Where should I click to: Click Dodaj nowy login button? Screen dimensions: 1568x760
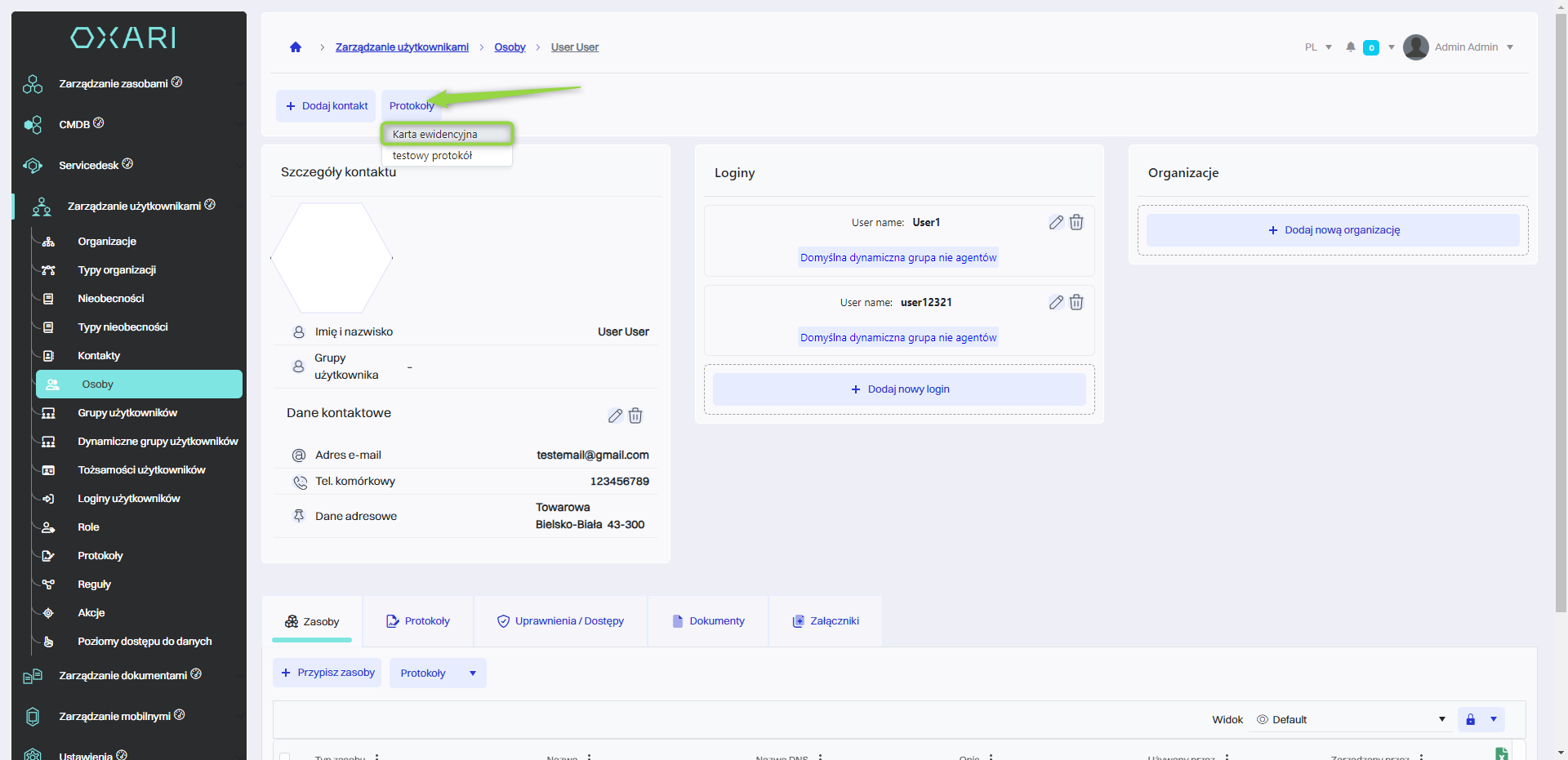[x=899, y=389]
